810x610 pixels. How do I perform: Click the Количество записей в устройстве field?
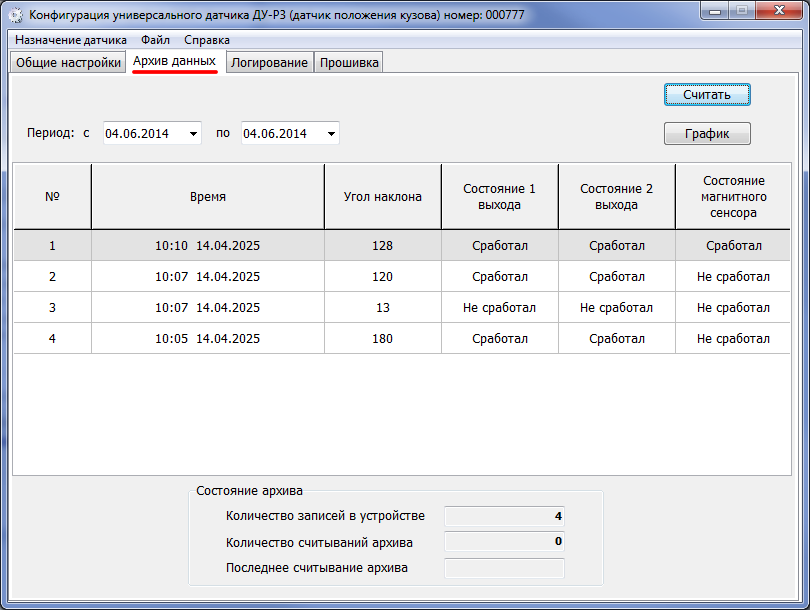coord(504,516)
